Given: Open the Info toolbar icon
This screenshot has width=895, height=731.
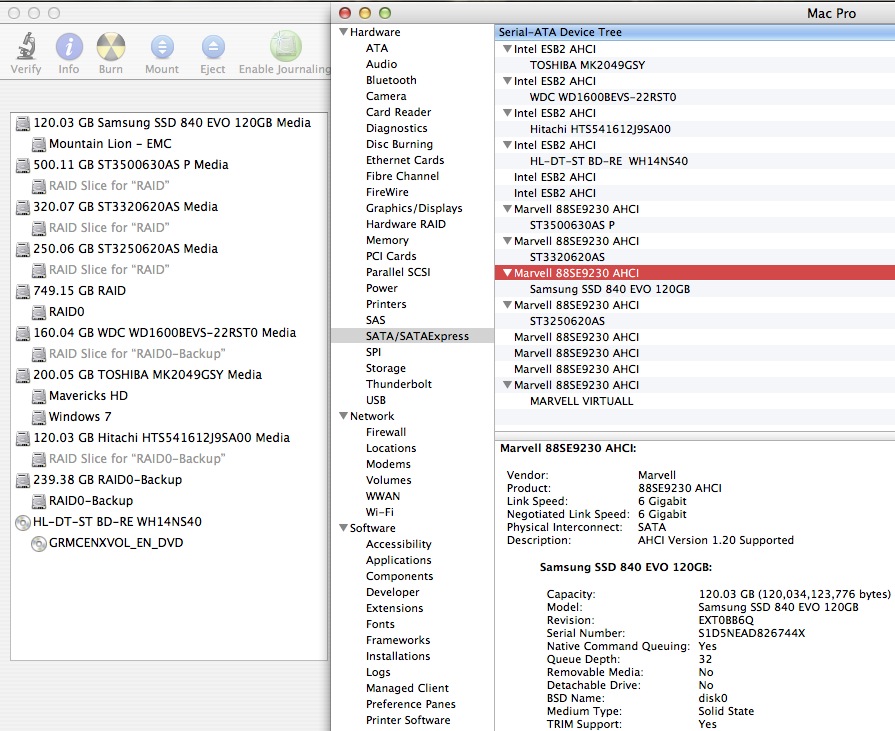Looking at the screenshot, I should coord(69,46).
